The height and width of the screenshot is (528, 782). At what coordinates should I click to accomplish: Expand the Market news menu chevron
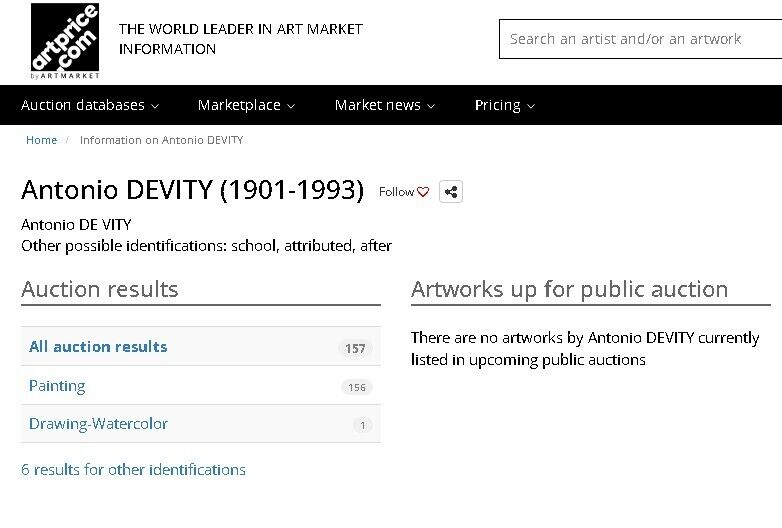point(431,106)
